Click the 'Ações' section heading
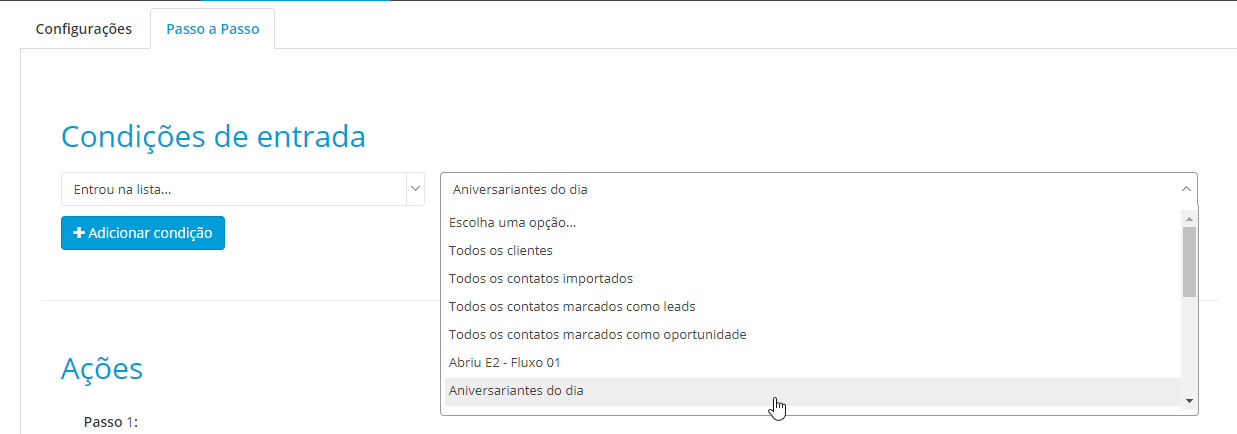Viewport: 1237px width, 434px height. point(102,368)
